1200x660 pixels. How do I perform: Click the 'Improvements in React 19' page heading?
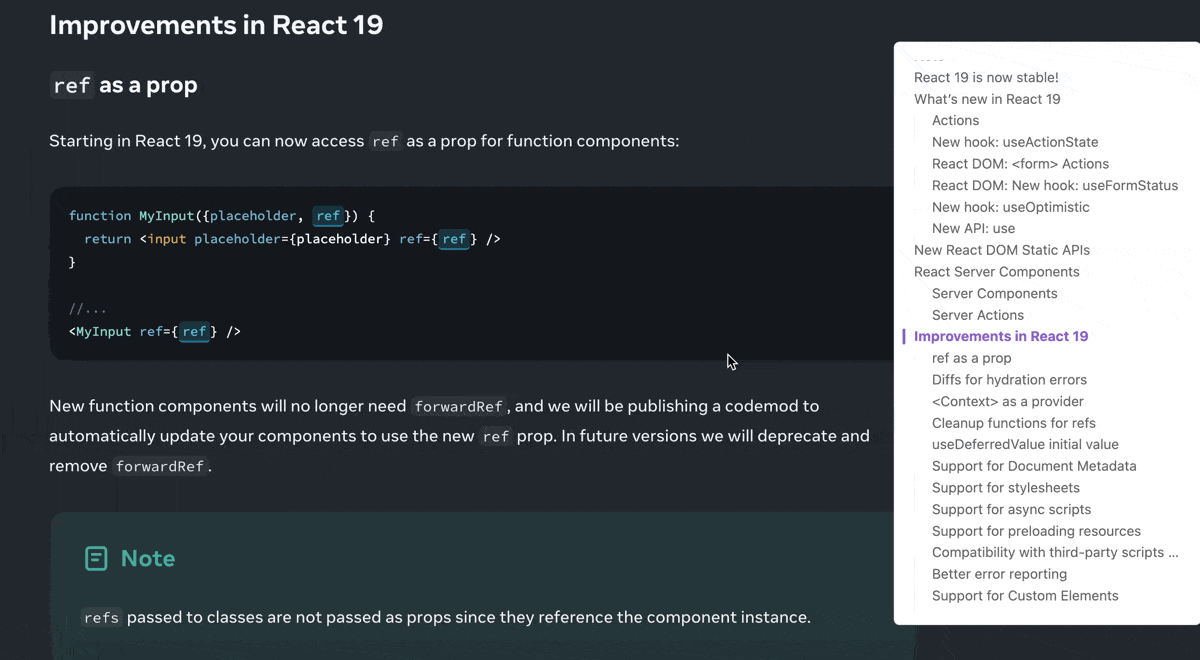click(x=216, y=24)
